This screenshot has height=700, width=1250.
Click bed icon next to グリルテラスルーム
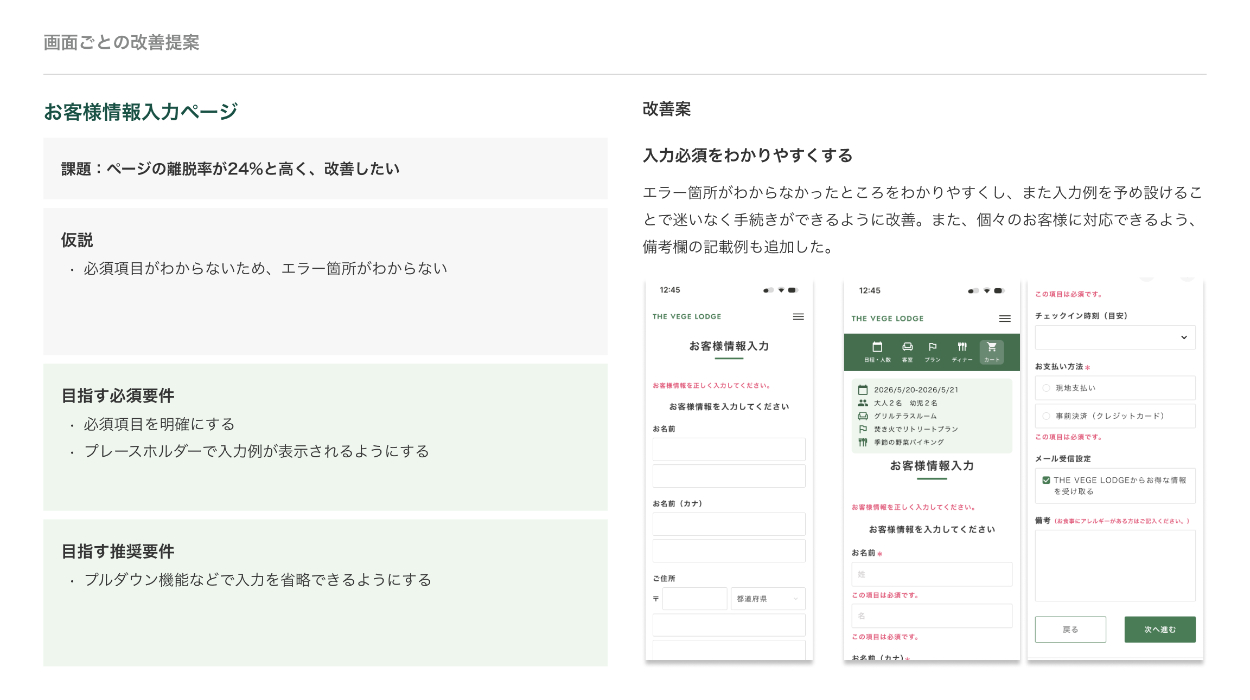pyautogui.click(x=862, y=415)
